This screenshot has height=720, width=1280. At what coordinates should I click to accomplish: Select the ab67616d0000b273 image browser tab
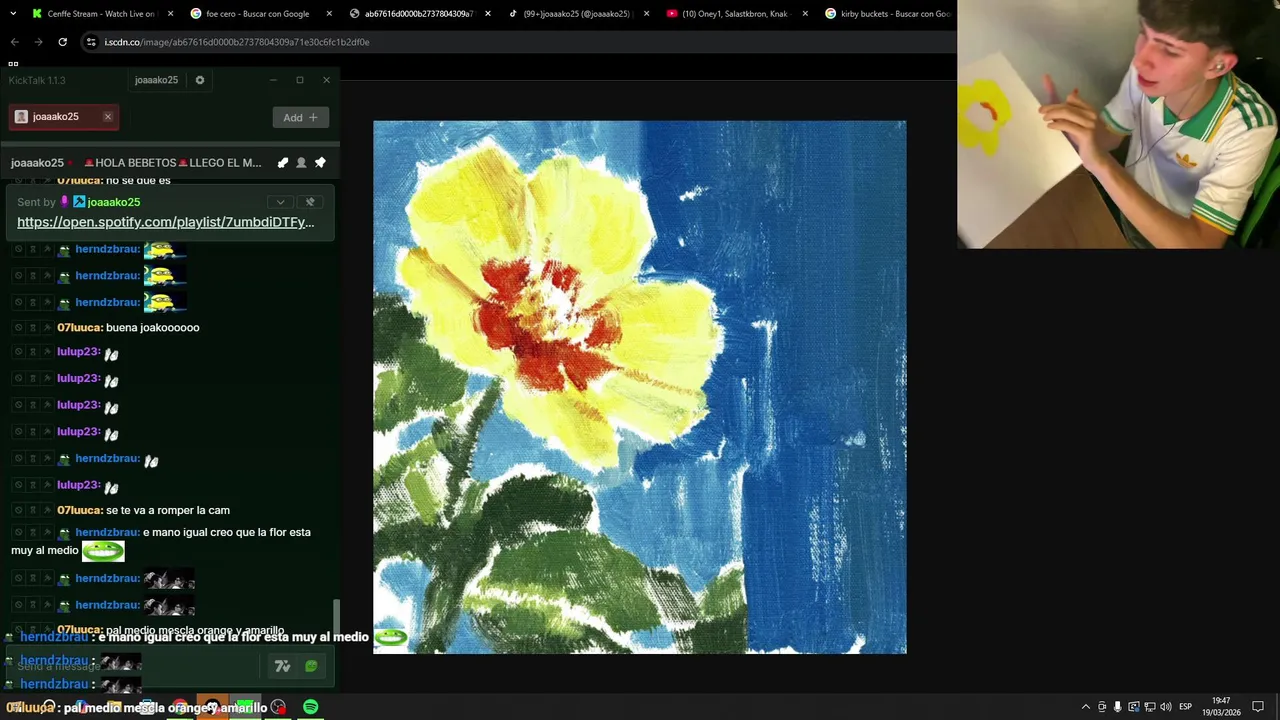418,14
